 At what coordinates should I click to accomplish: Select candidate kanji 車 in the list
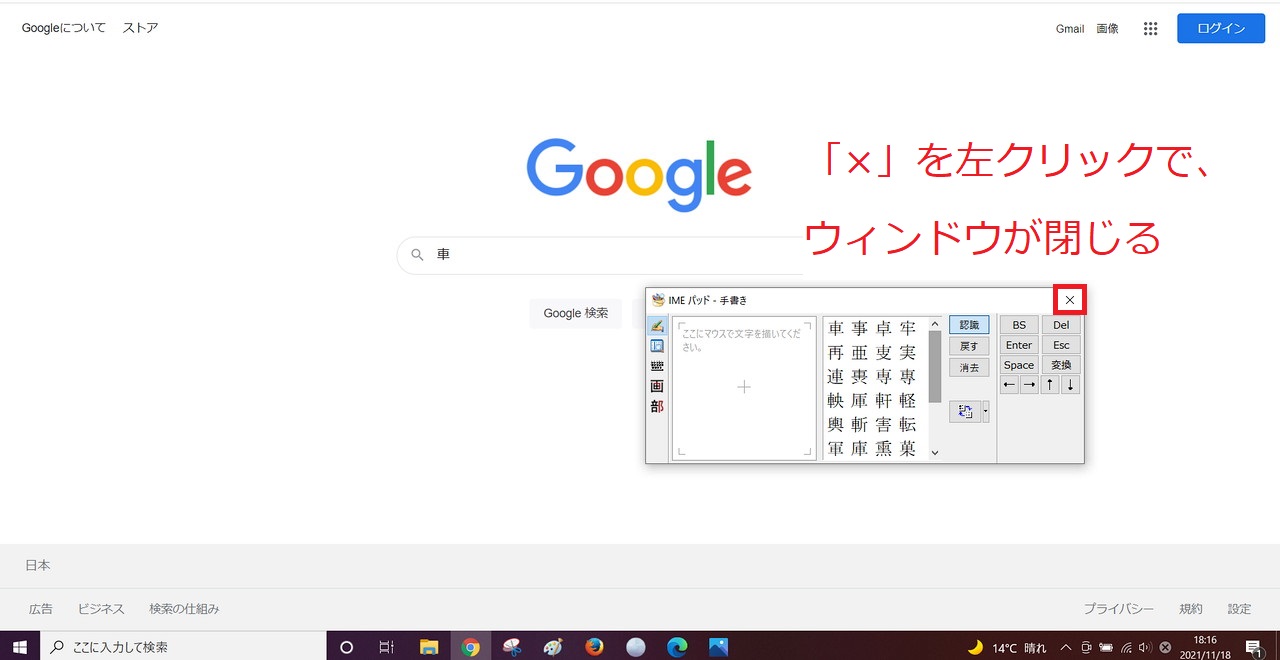836,328
